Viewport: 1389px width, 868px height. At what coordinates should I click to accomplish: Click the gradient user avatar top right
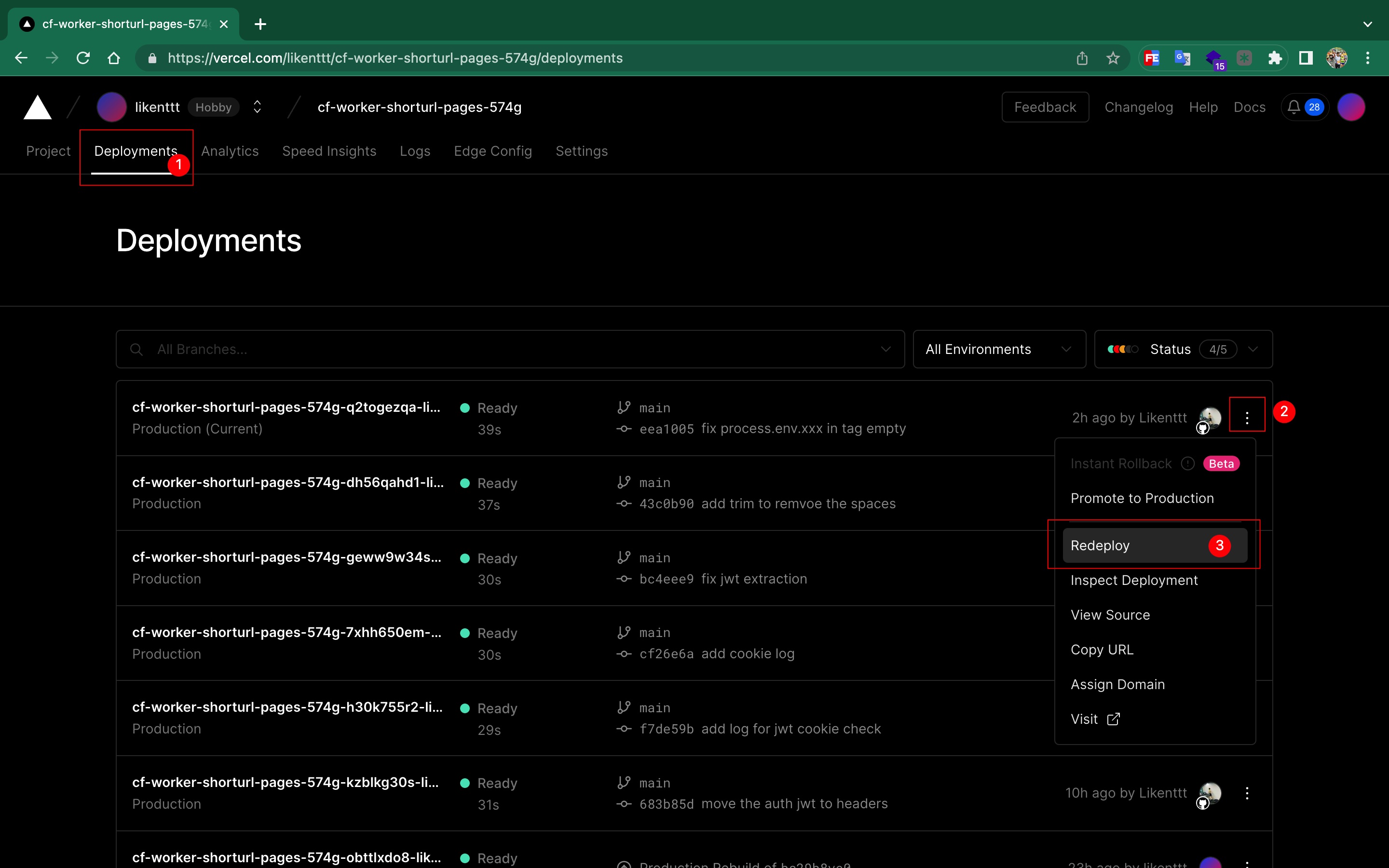tap(1350, 108)
